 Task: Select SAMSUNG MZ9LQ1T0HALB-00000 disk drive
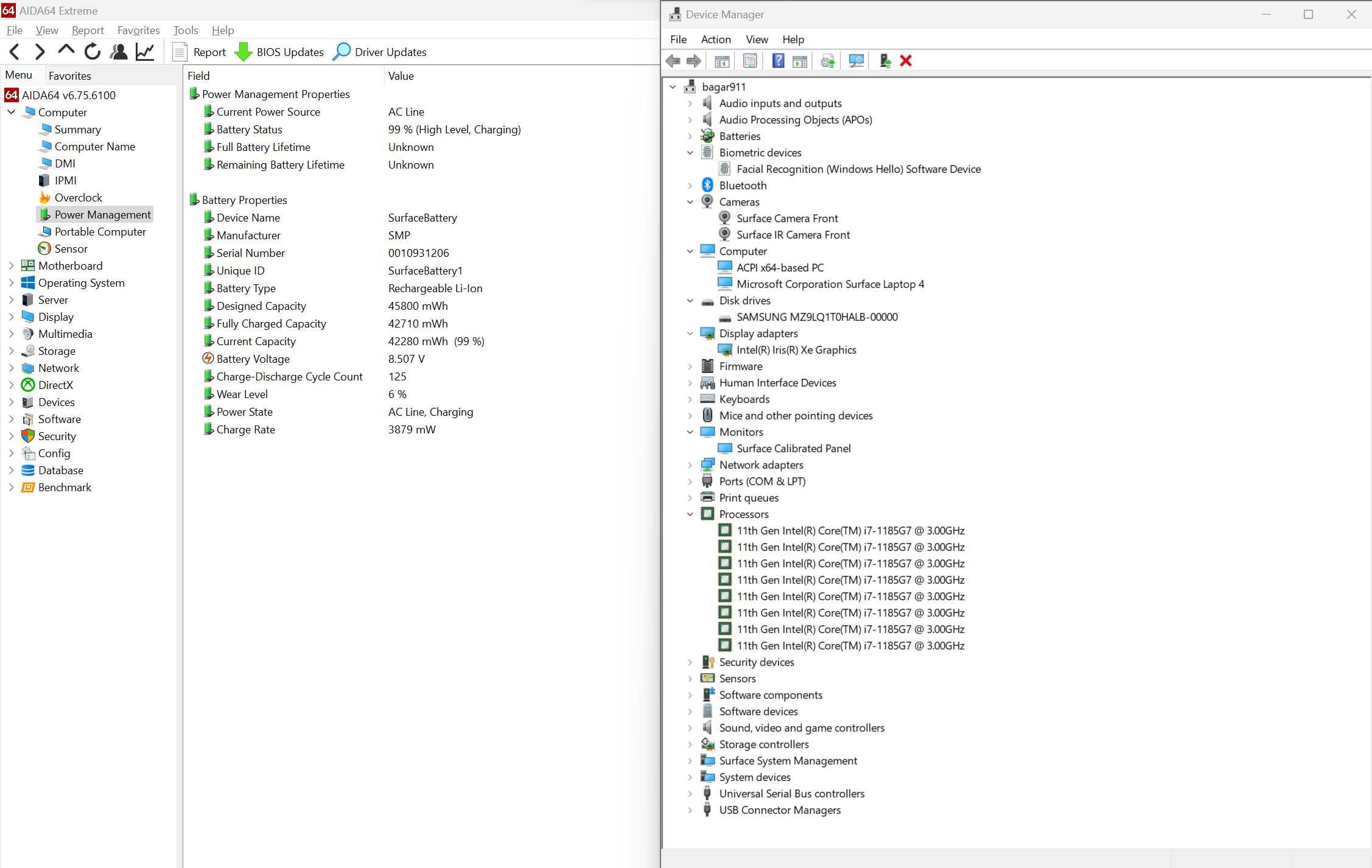[817, 317]
